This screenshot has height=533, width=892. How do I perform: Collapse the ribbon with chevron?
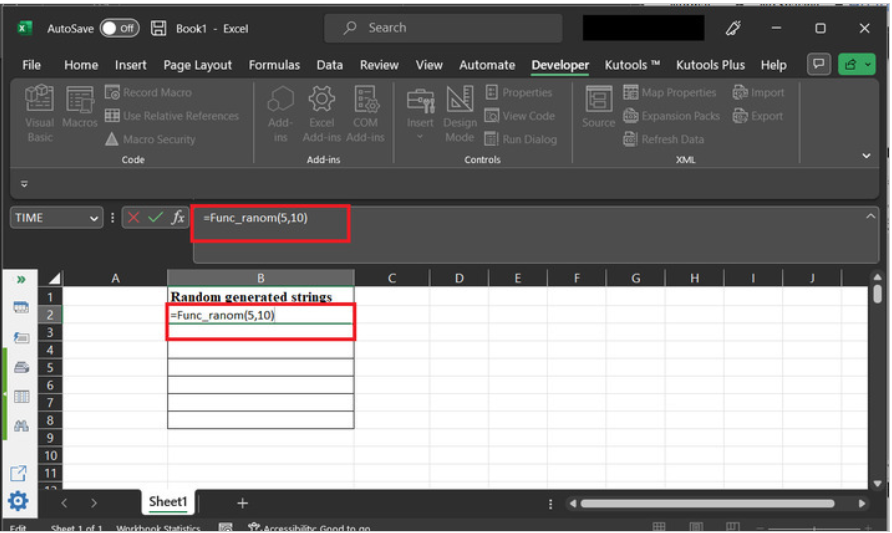pyautogui.click(x=866, y=155)
